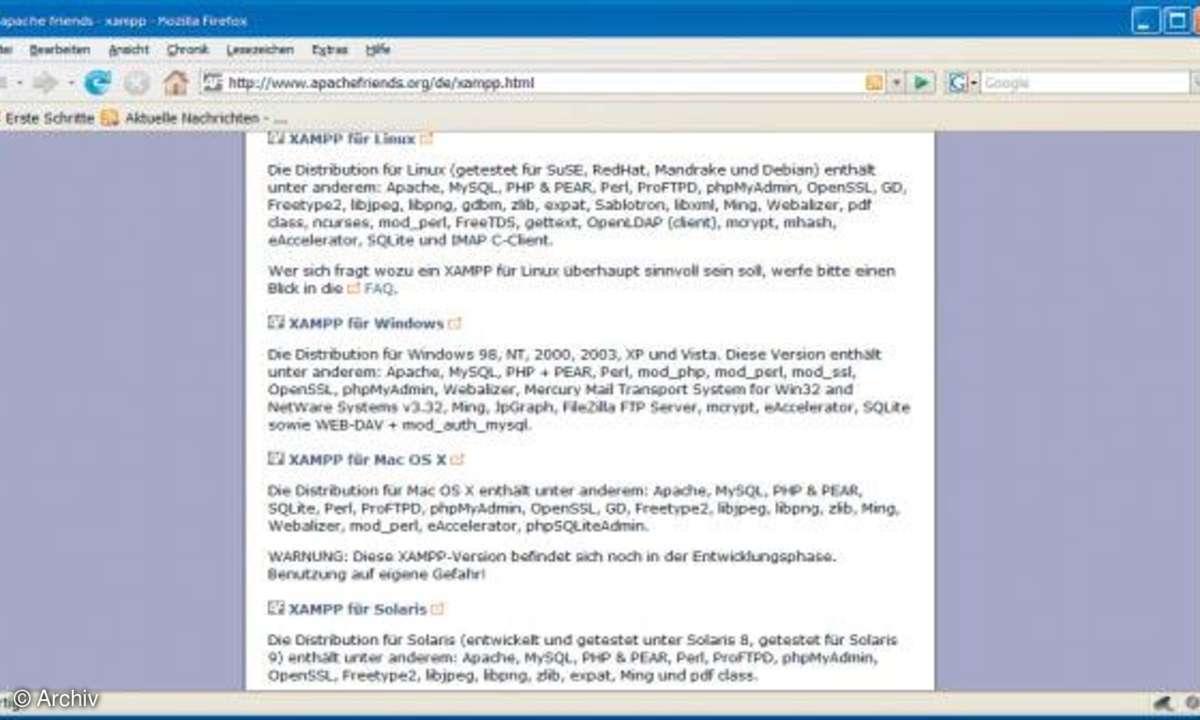1200x720 pixels.
Task: Click the external-link icon after Mac OS X
Action: point(458,460)
